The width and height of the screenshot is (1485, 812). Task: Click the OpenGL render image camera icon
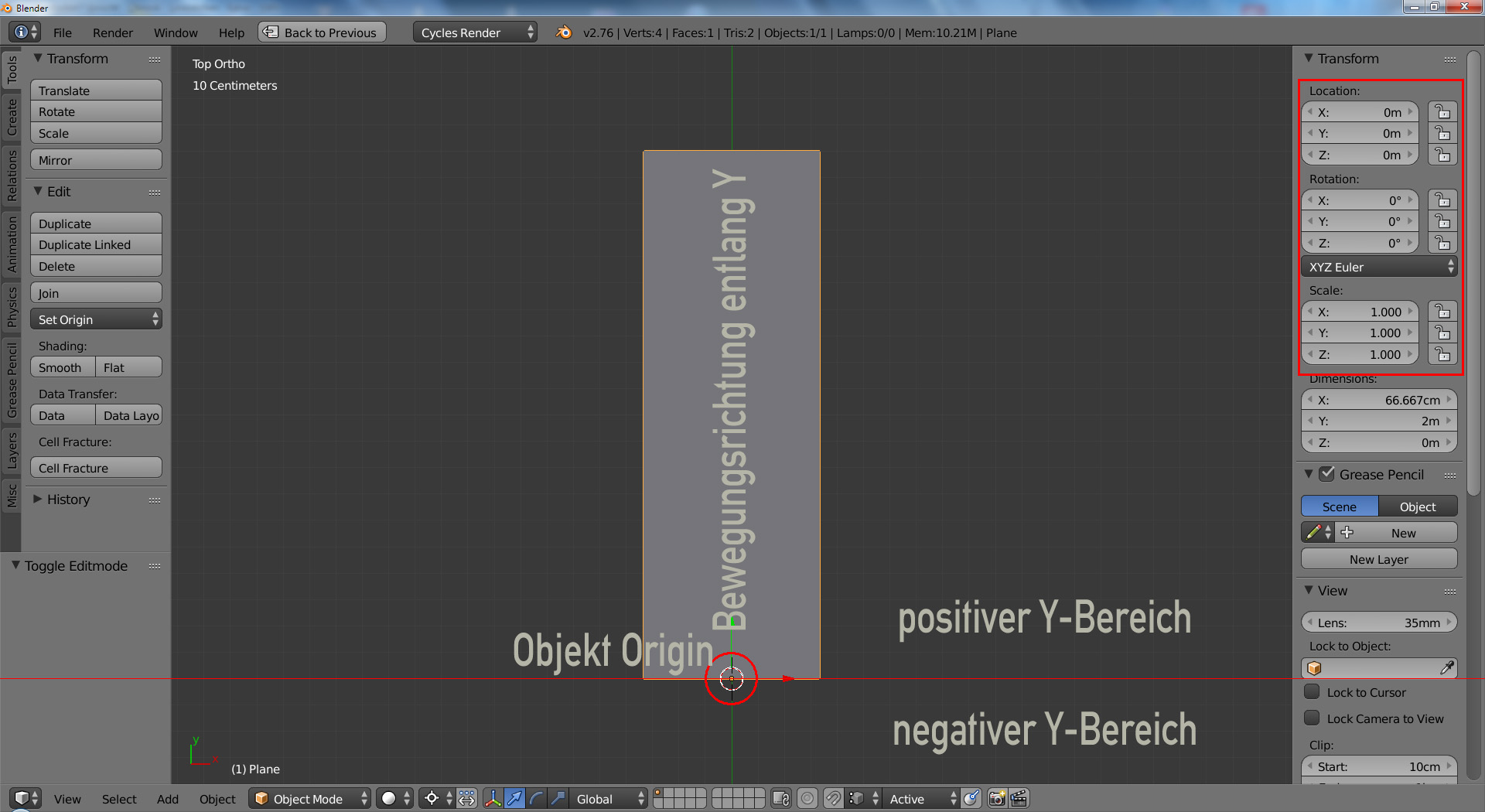pyautogui.click(x=998, y=799)
